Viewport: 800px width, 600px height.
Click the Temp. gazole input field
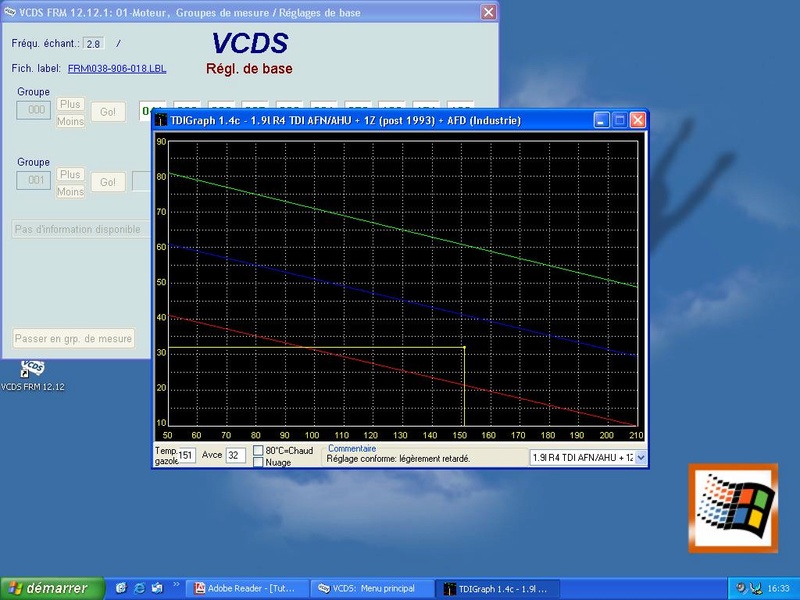[187, 456]
